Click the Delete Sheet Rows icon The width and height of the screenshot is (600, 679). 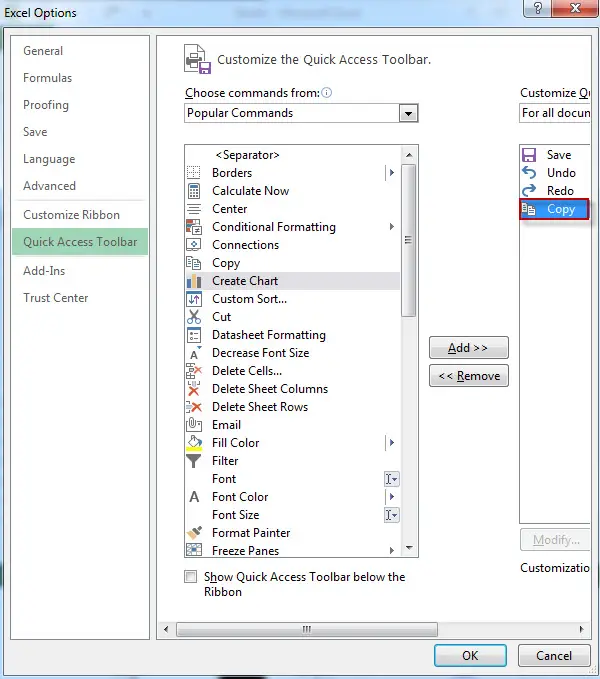[194, 407]
